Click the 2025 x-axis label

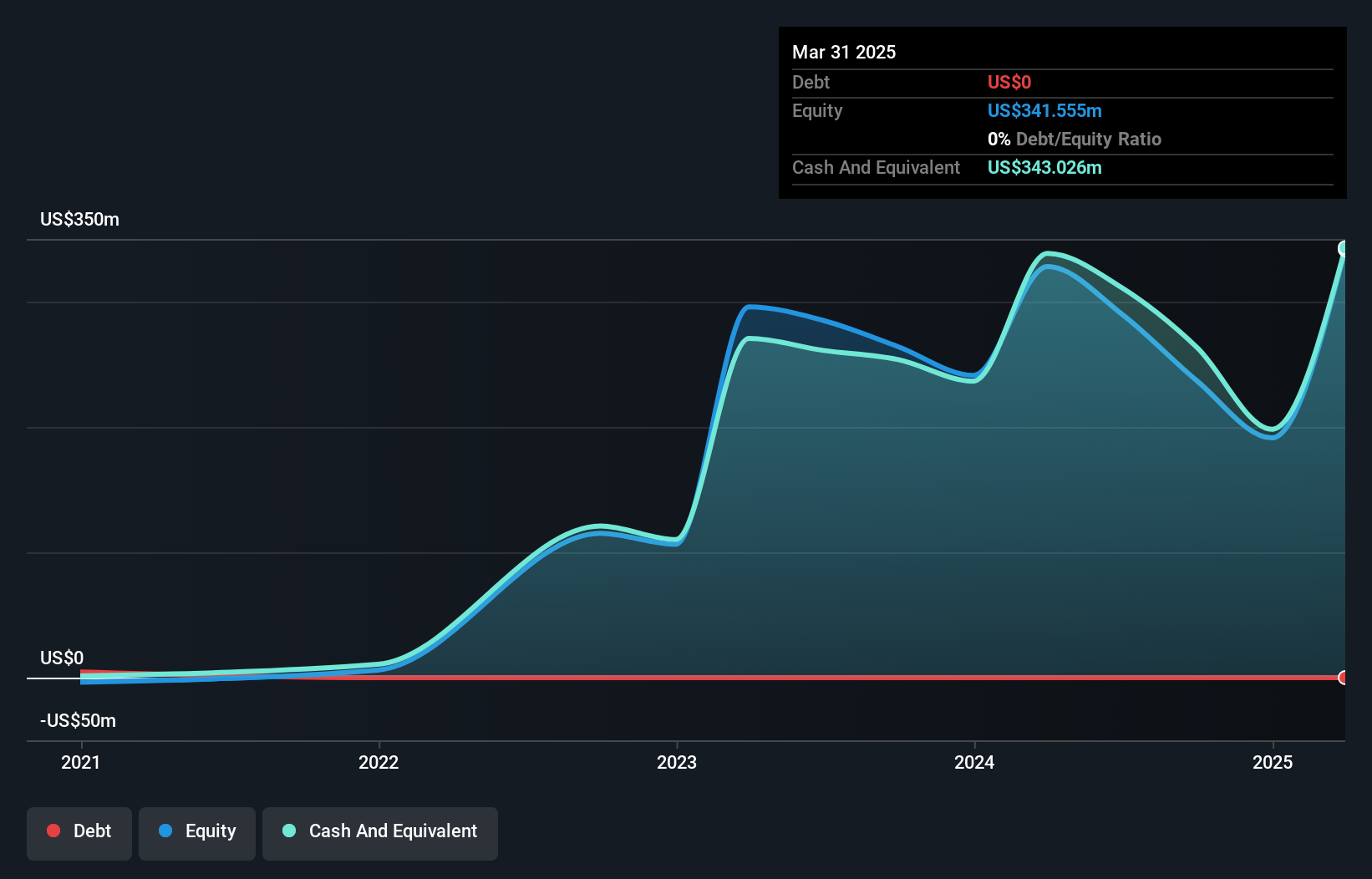pos(1273,762)
